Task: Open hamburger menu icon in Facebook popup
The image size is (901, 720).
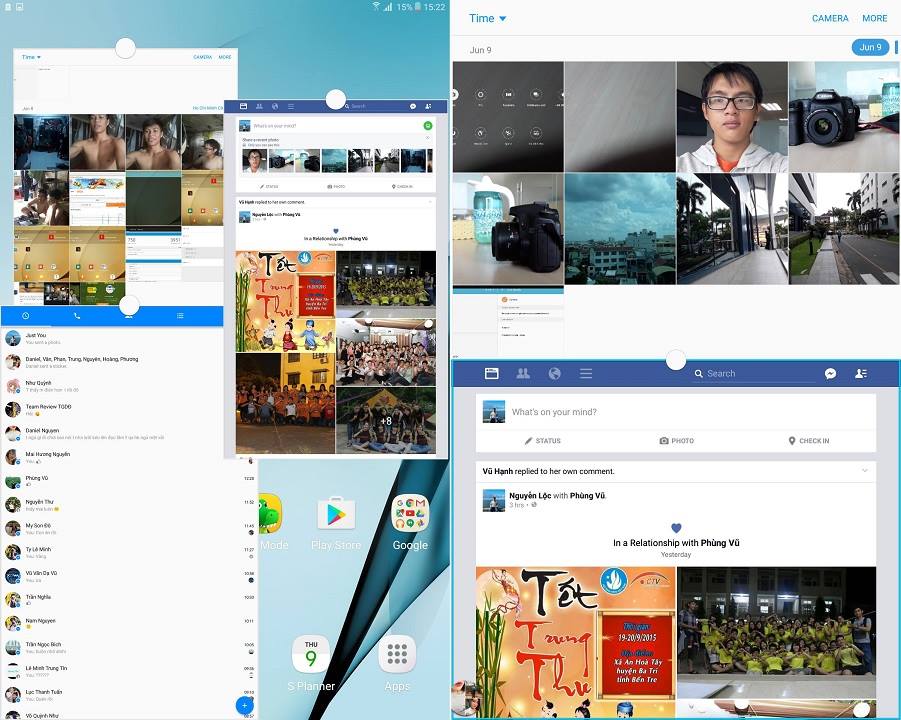Action: (291, 106)
